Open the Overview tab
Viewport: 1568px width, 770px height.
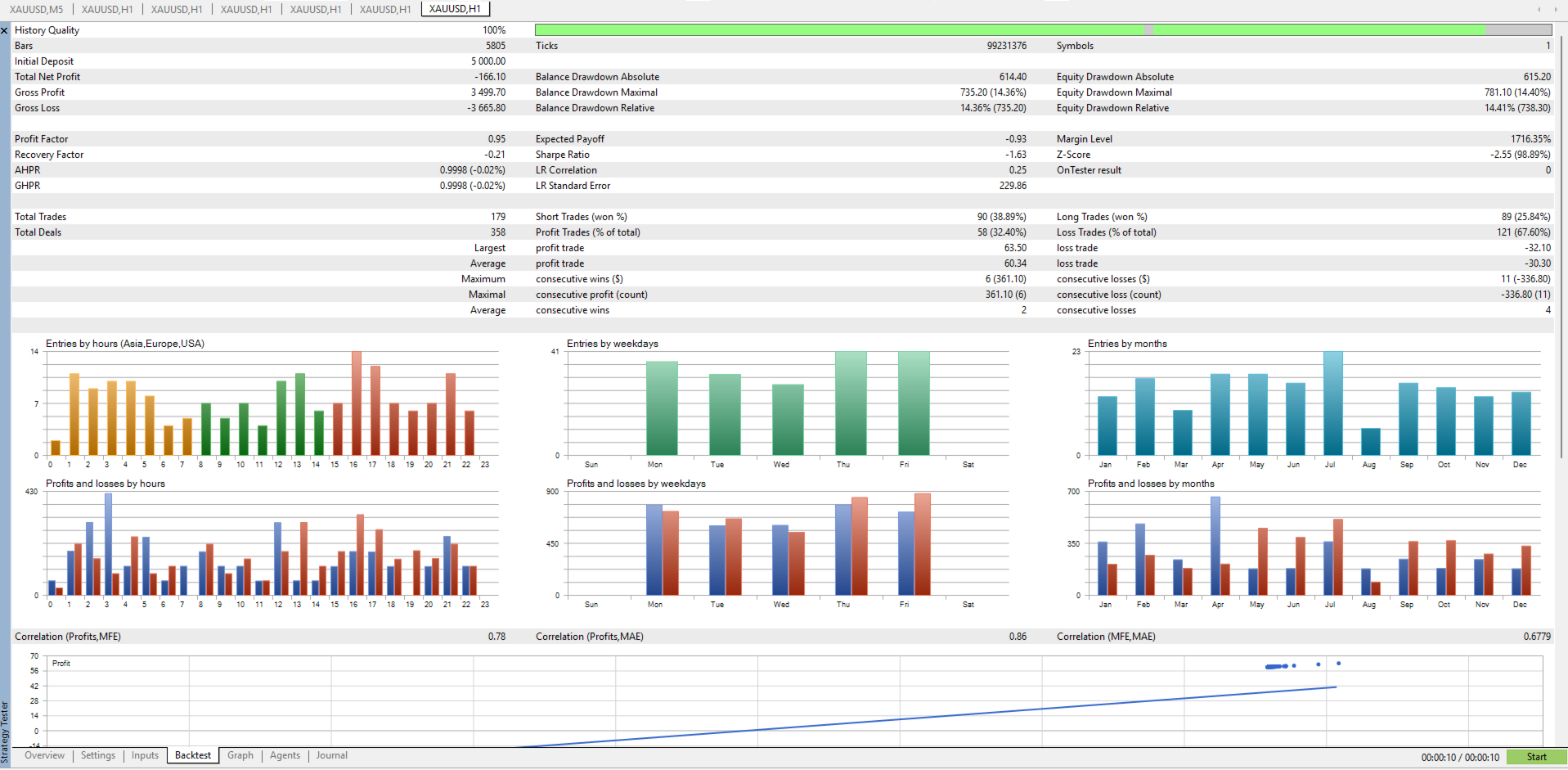(44, 755)
